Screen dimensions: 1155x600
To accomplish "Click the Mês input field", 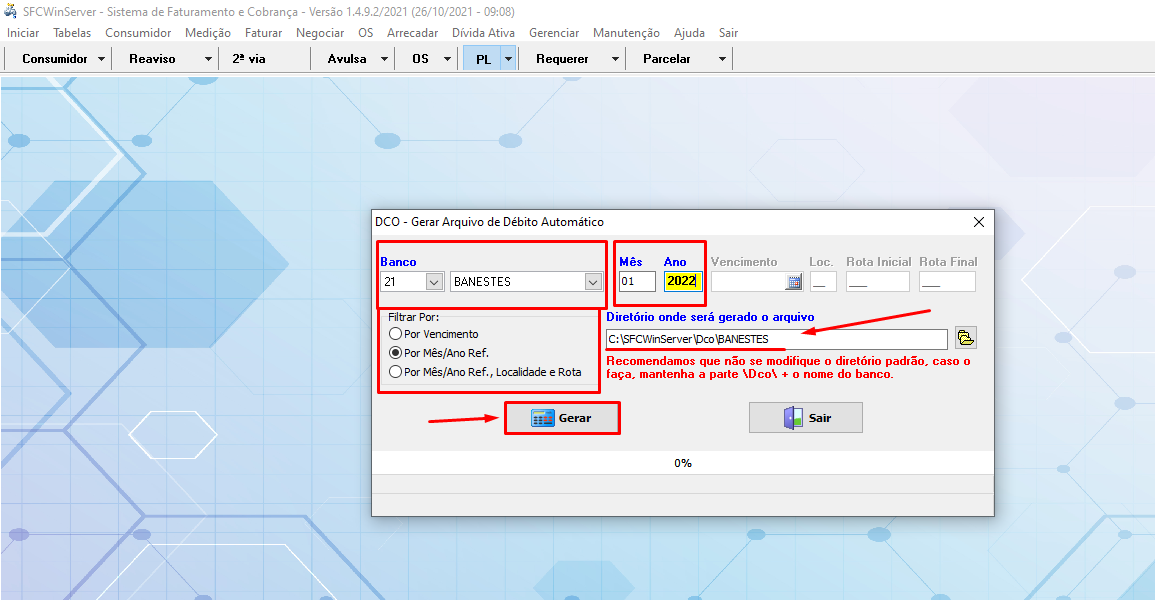I will coord(636,282).
